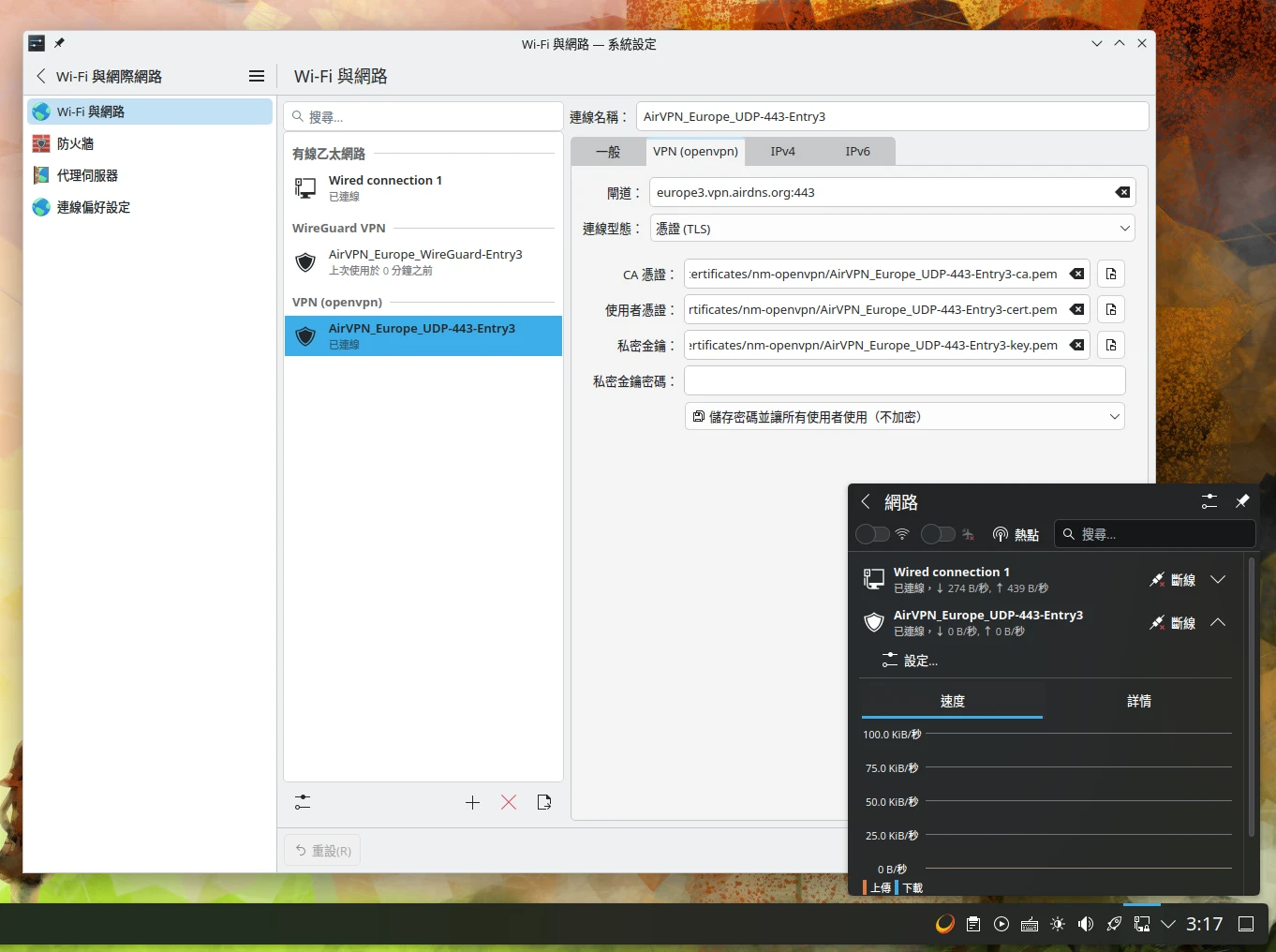Delete the selected VPN using red X icon
The image size is (1276, 952).
508,802
